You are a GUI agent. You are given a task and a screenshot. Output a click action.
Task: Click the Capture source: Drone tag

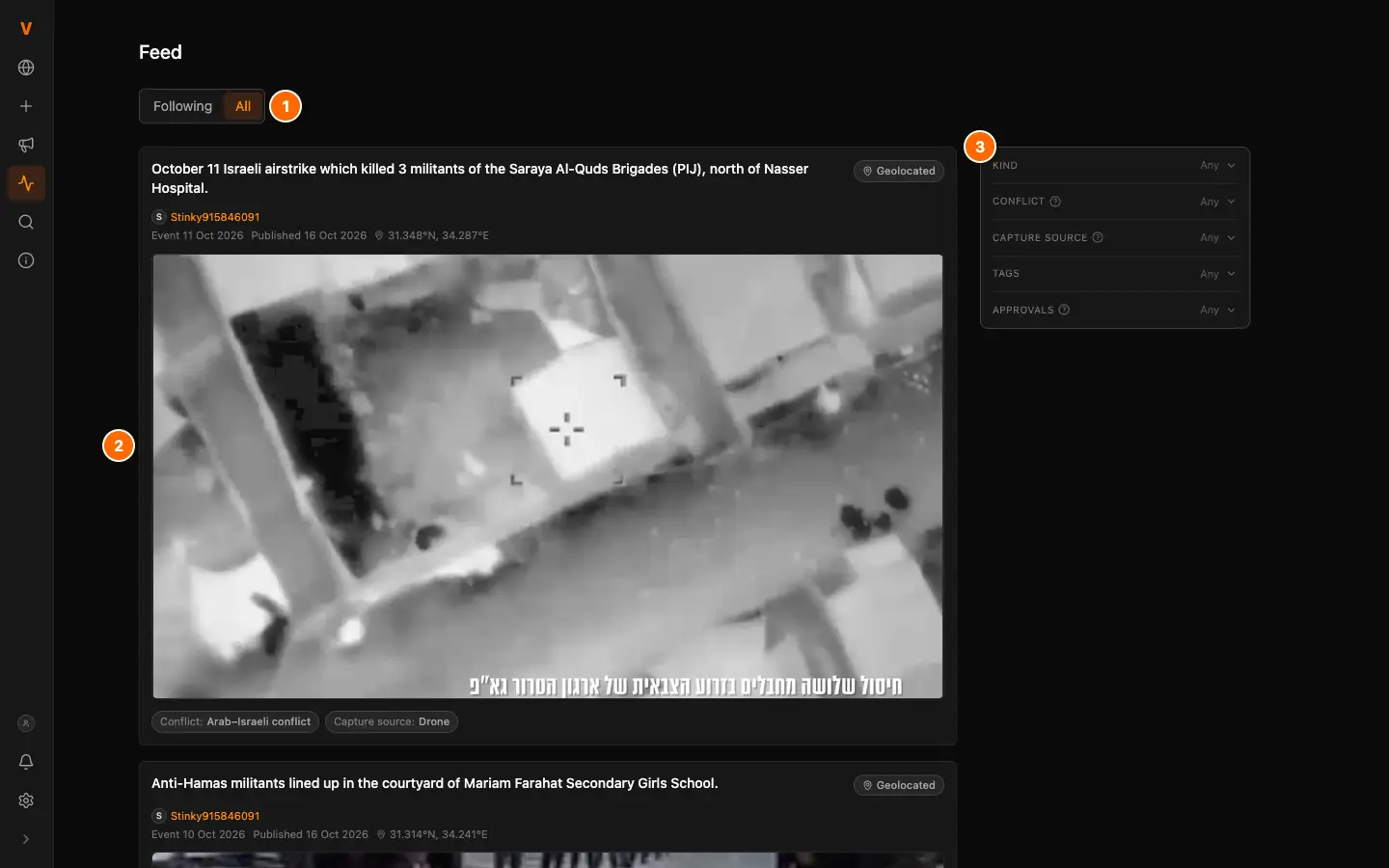pos(392,721)
